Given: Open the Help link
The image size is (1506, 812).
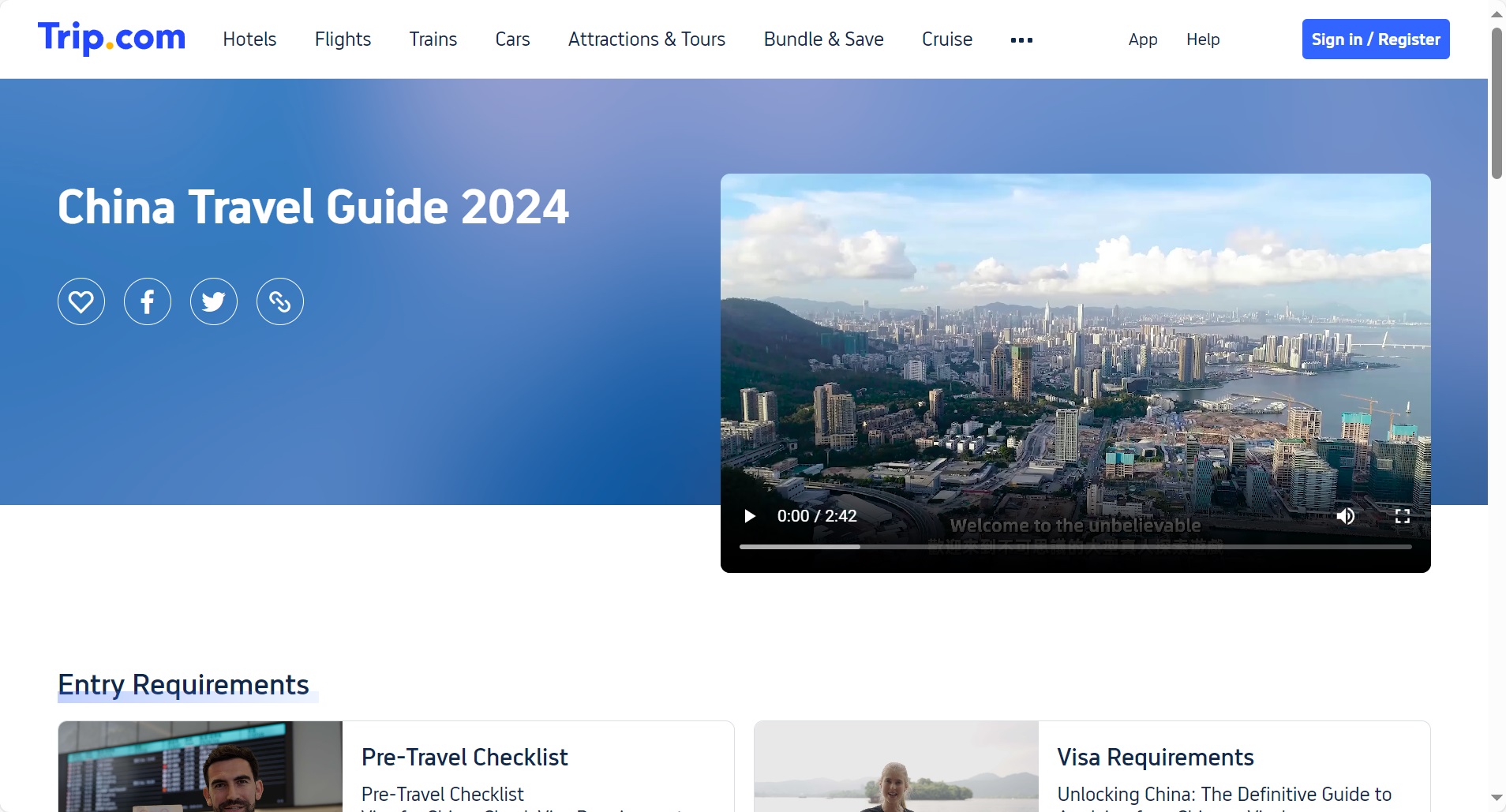Looking at the screenshot, I should click(x=1203, y=39).
